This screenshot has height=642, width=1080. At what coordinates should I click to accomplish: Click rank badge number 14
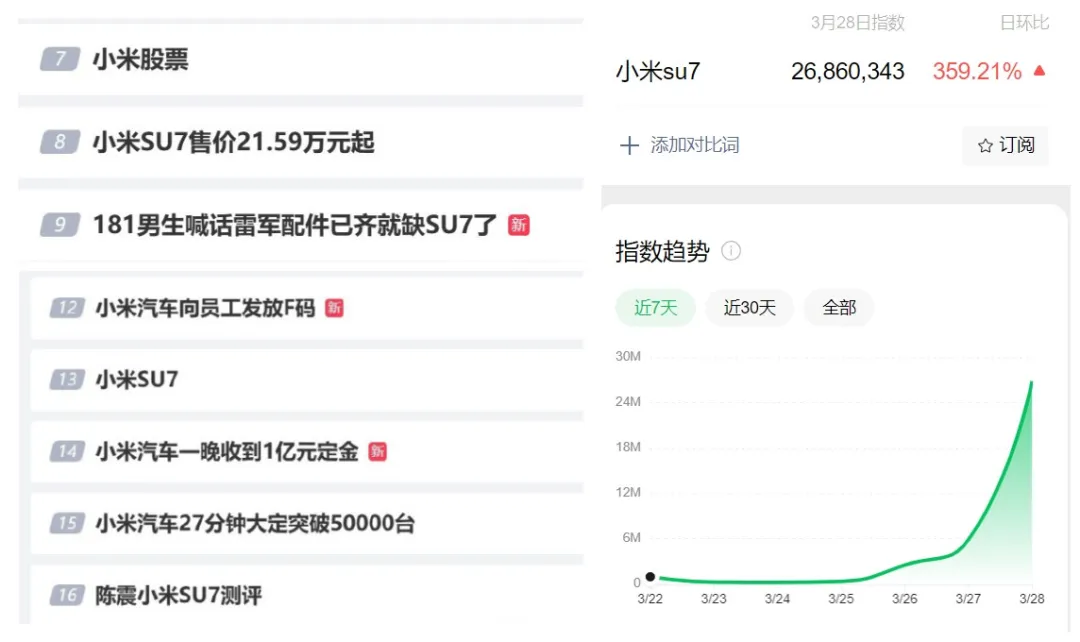click(68, 452)
